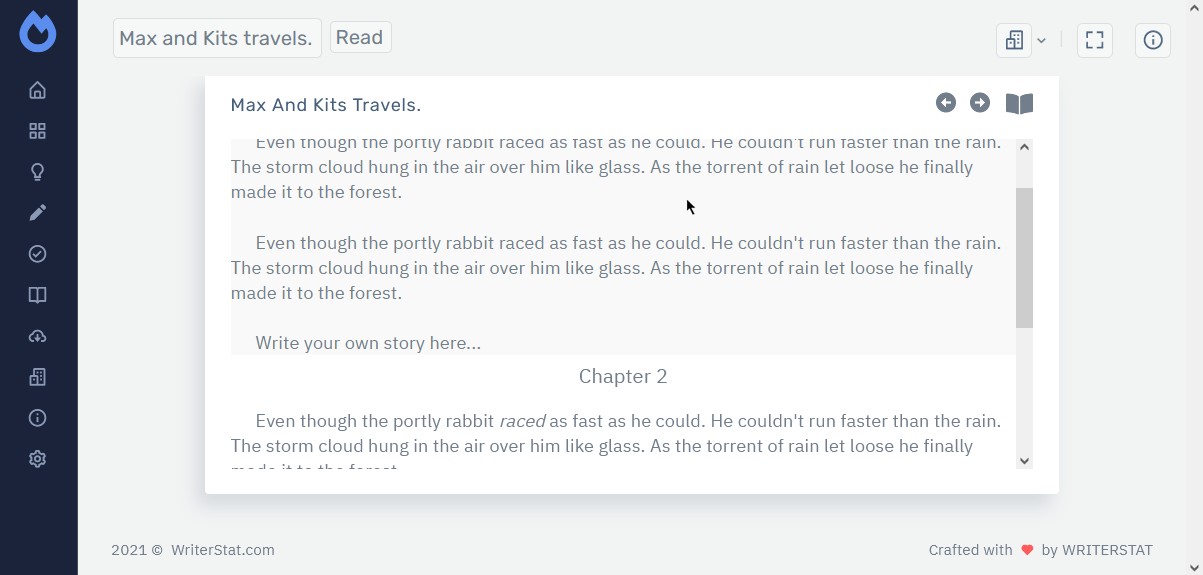This screenshot has height=575, width=1203.
Task: Go to previous page with left arrow
Action: click(x=946, y=103)
